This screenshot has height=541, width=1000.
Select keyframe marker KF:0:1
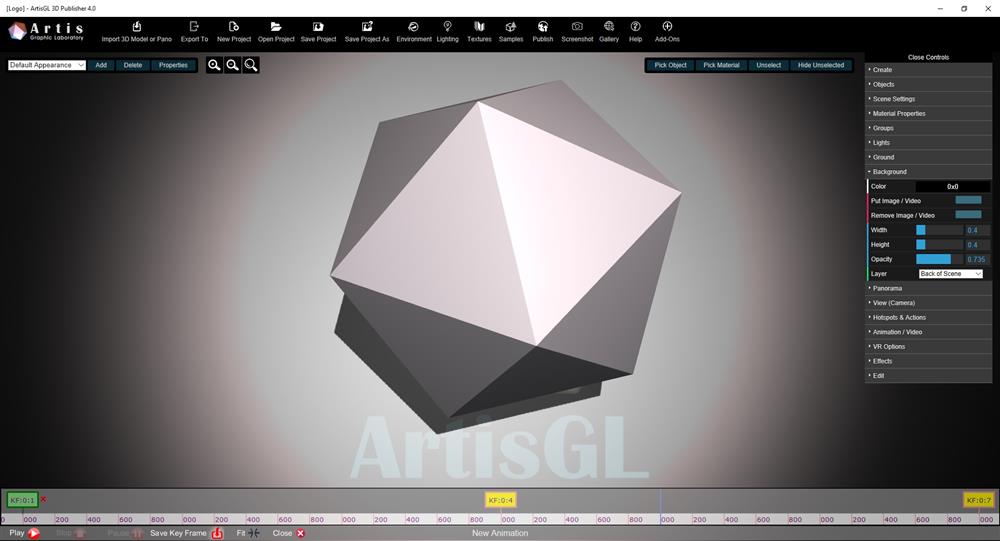[22, 500]
